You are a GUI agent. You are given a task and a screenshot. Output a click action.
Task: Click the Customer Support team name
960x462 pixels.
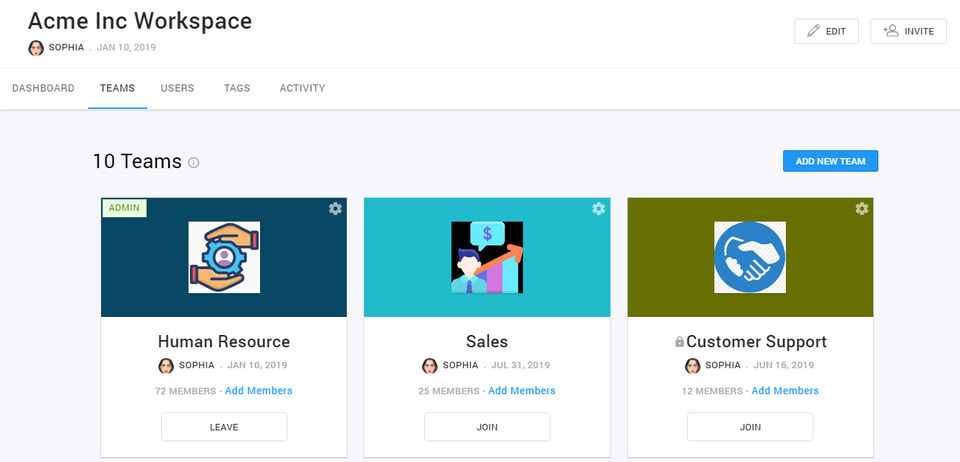point(756,341)
